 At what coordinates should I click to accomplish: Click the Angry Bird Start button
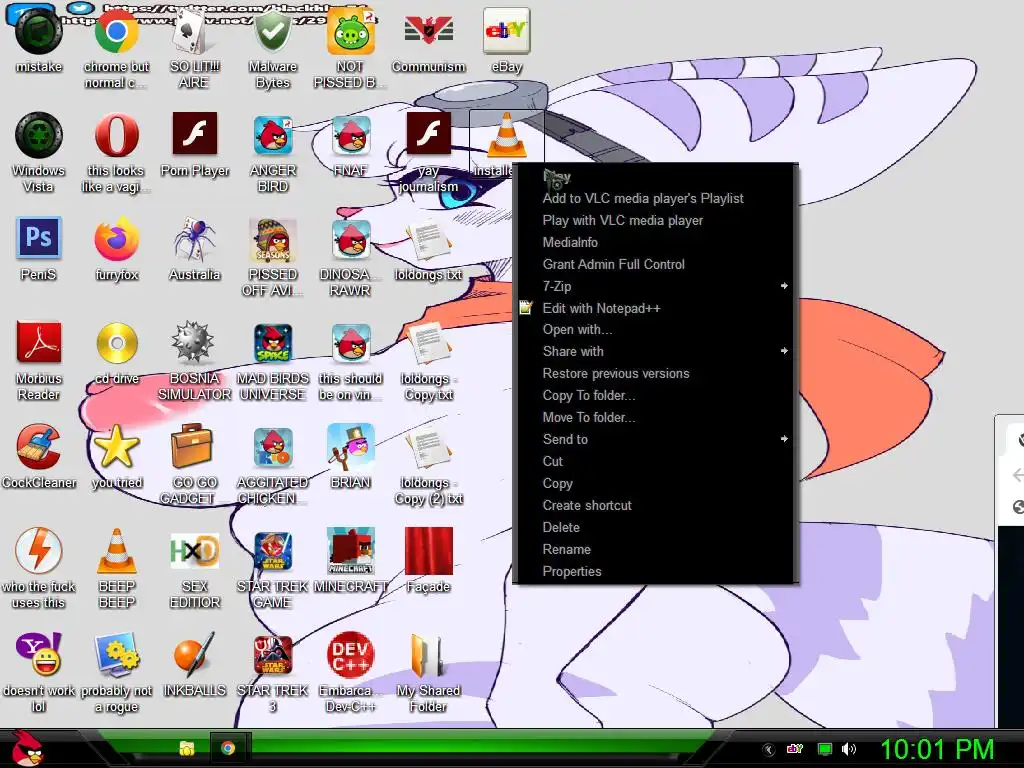point(27,749)
